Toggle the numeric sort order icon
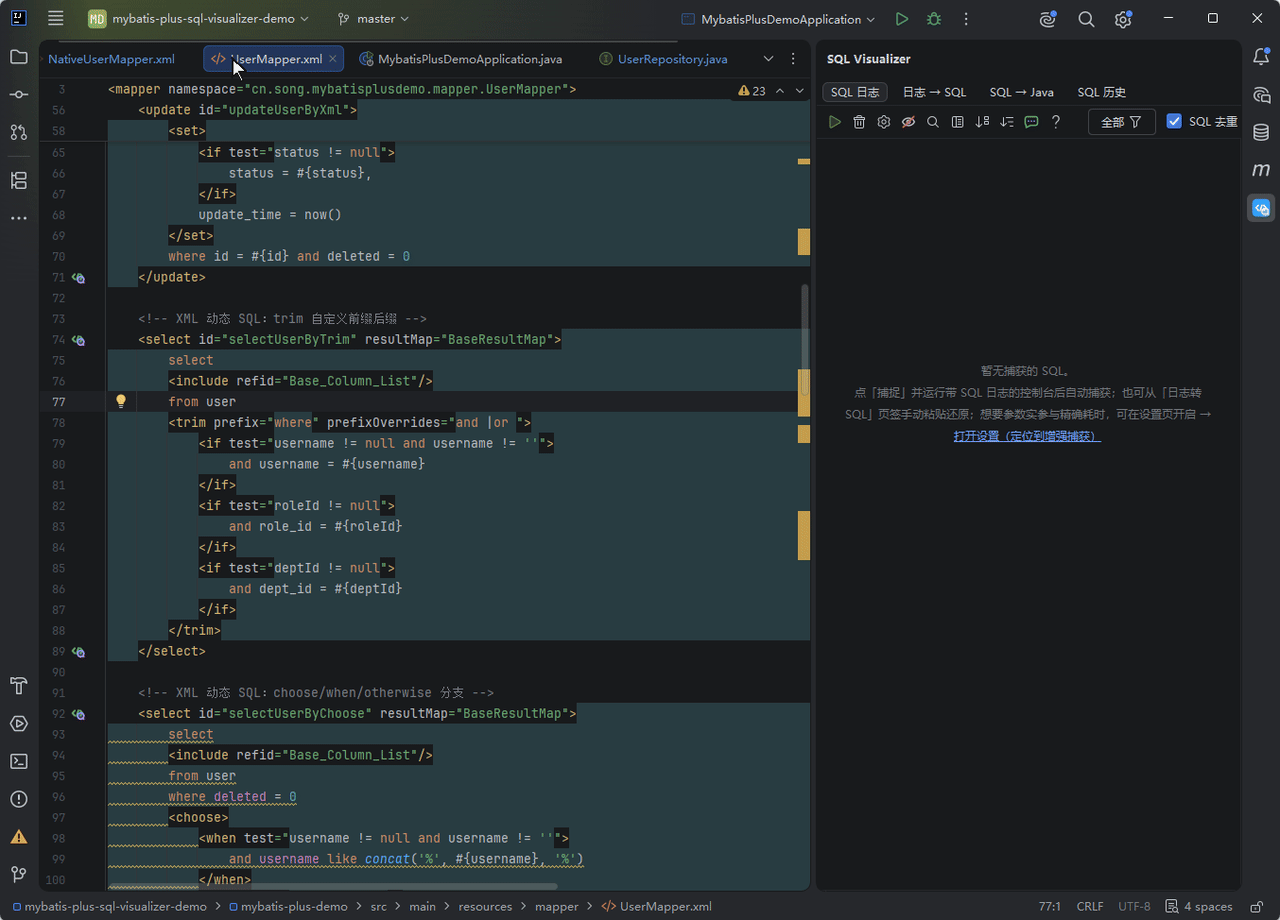The width and height of the screenshot is (1280, 920). 982,122
